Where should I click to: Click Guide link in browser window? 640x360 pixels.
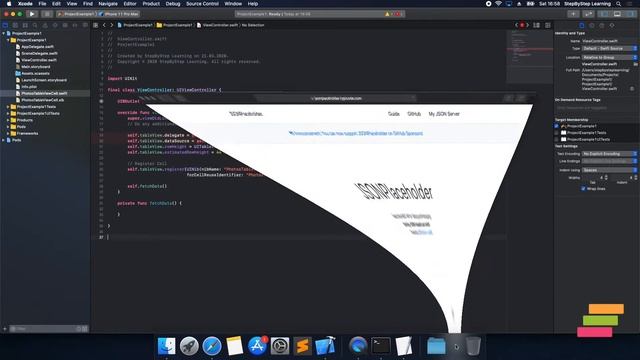click(393, 114)
